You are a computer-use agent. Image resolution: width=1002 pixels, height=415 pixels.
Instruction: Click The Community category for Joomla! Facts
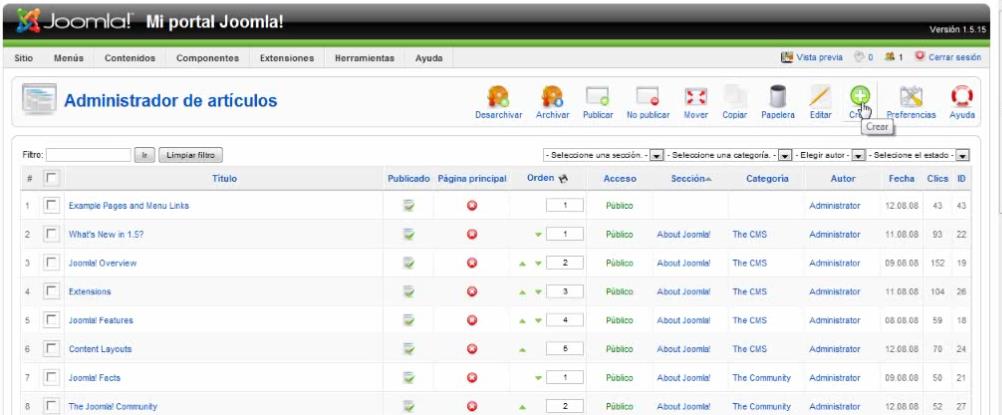(761, 378)
